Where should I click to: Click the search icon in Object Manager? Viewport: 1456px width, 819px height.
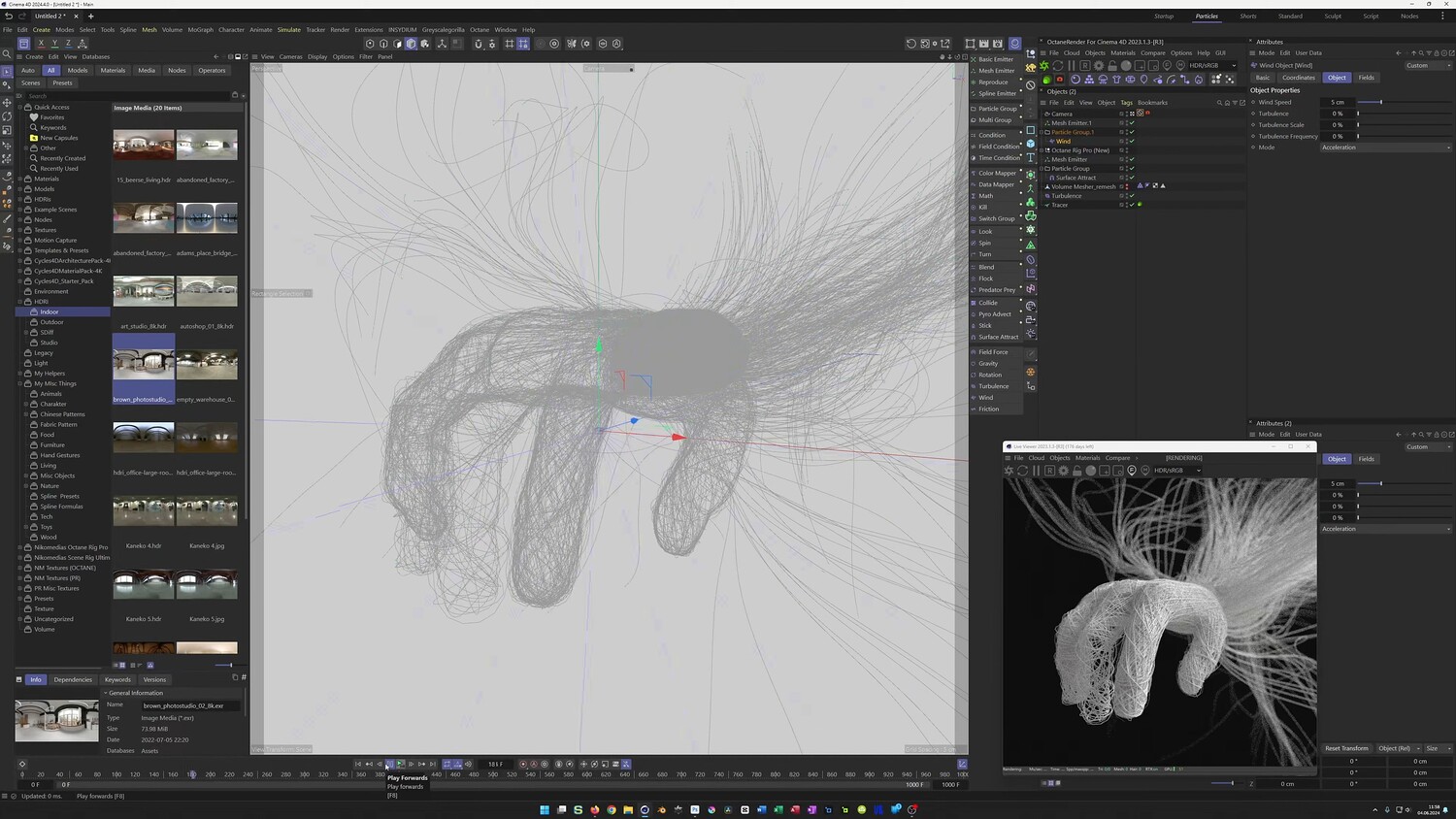click(x=1219, y=103)
